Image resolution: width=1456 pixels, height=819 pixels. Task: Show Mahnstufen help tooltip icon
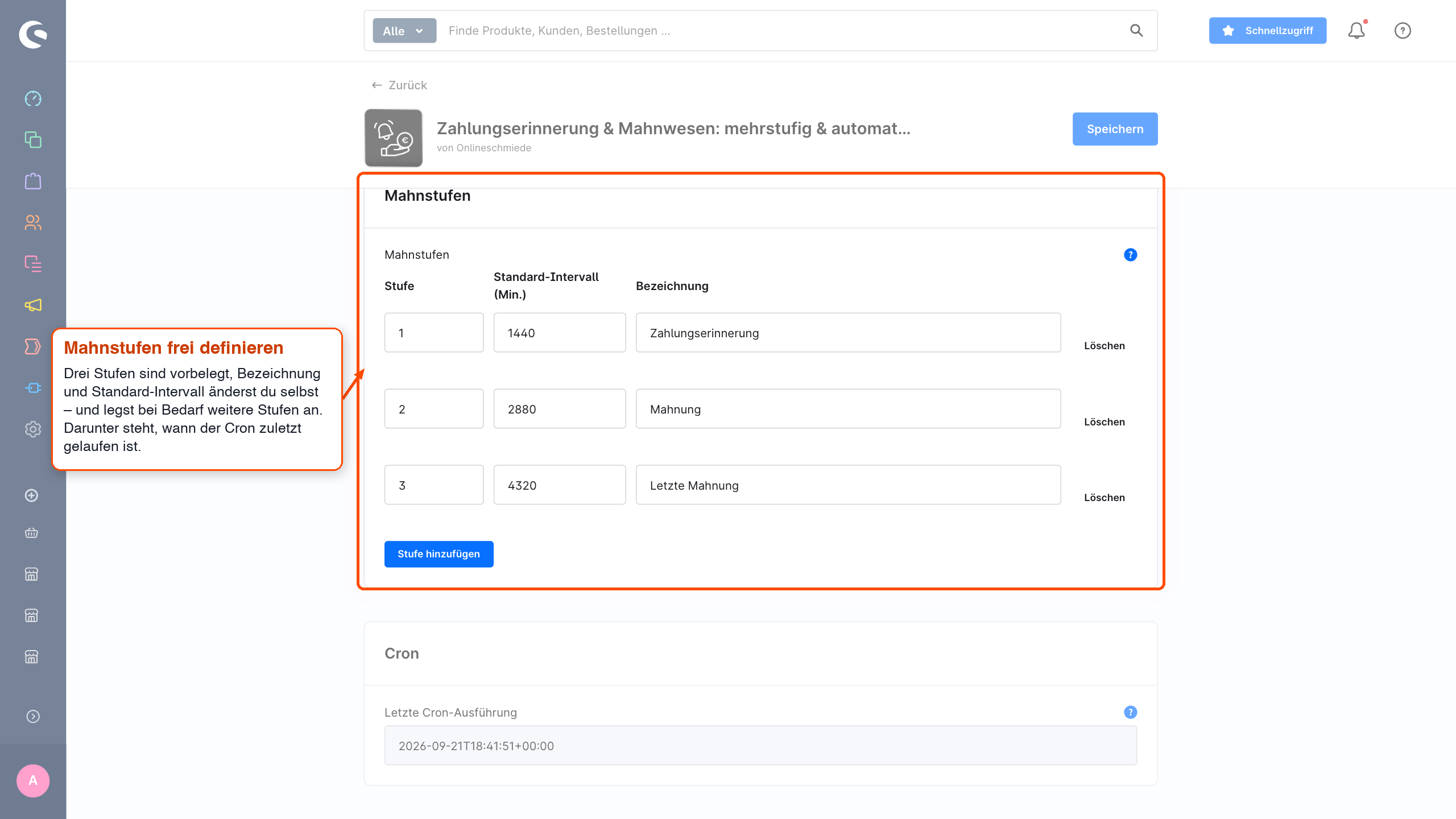(x=1131, y=255)
